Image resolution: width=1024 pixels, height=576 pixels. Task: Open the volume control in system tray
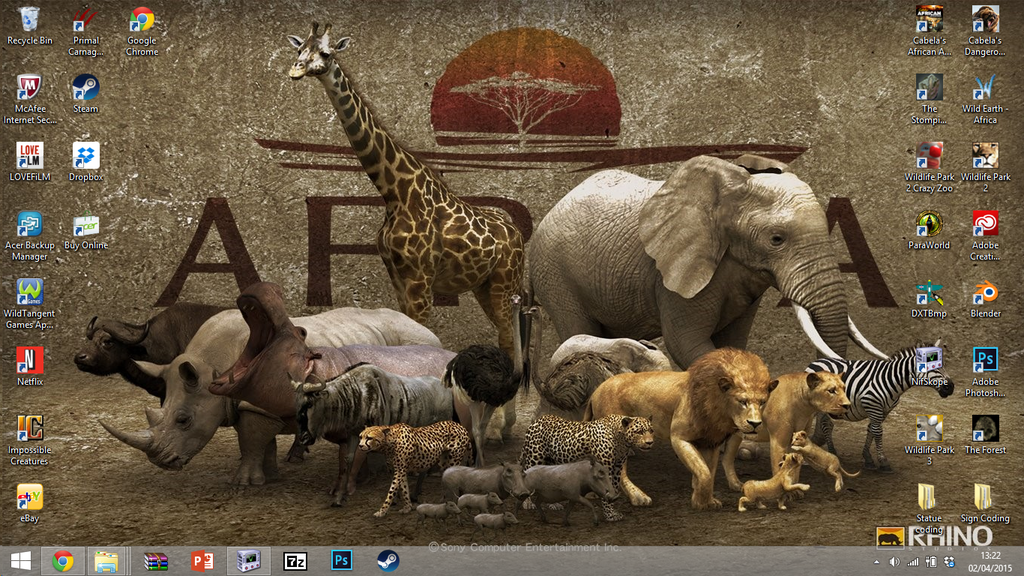click(x=894, y=562)
